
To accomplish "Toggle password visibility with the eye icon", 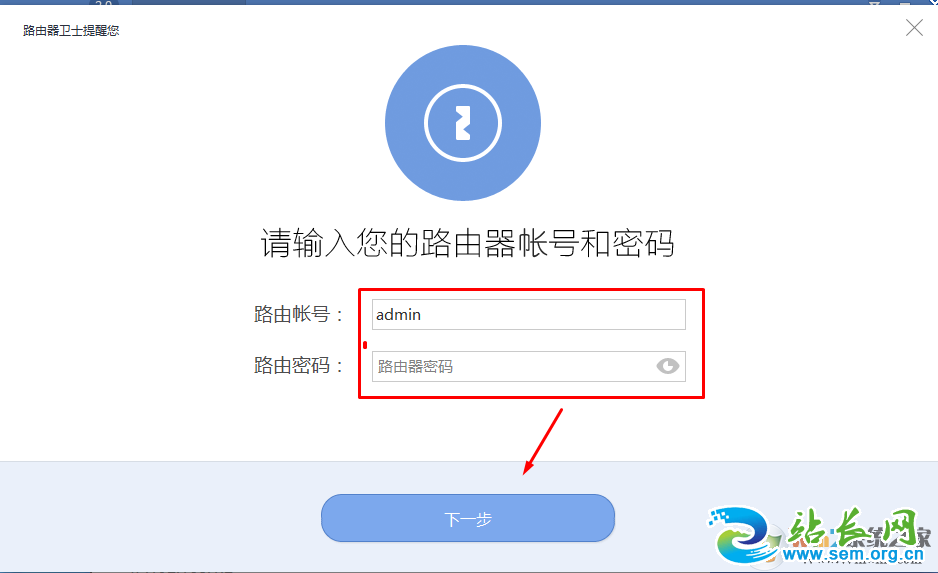I will pyautogui.click(x=667, y=366).
